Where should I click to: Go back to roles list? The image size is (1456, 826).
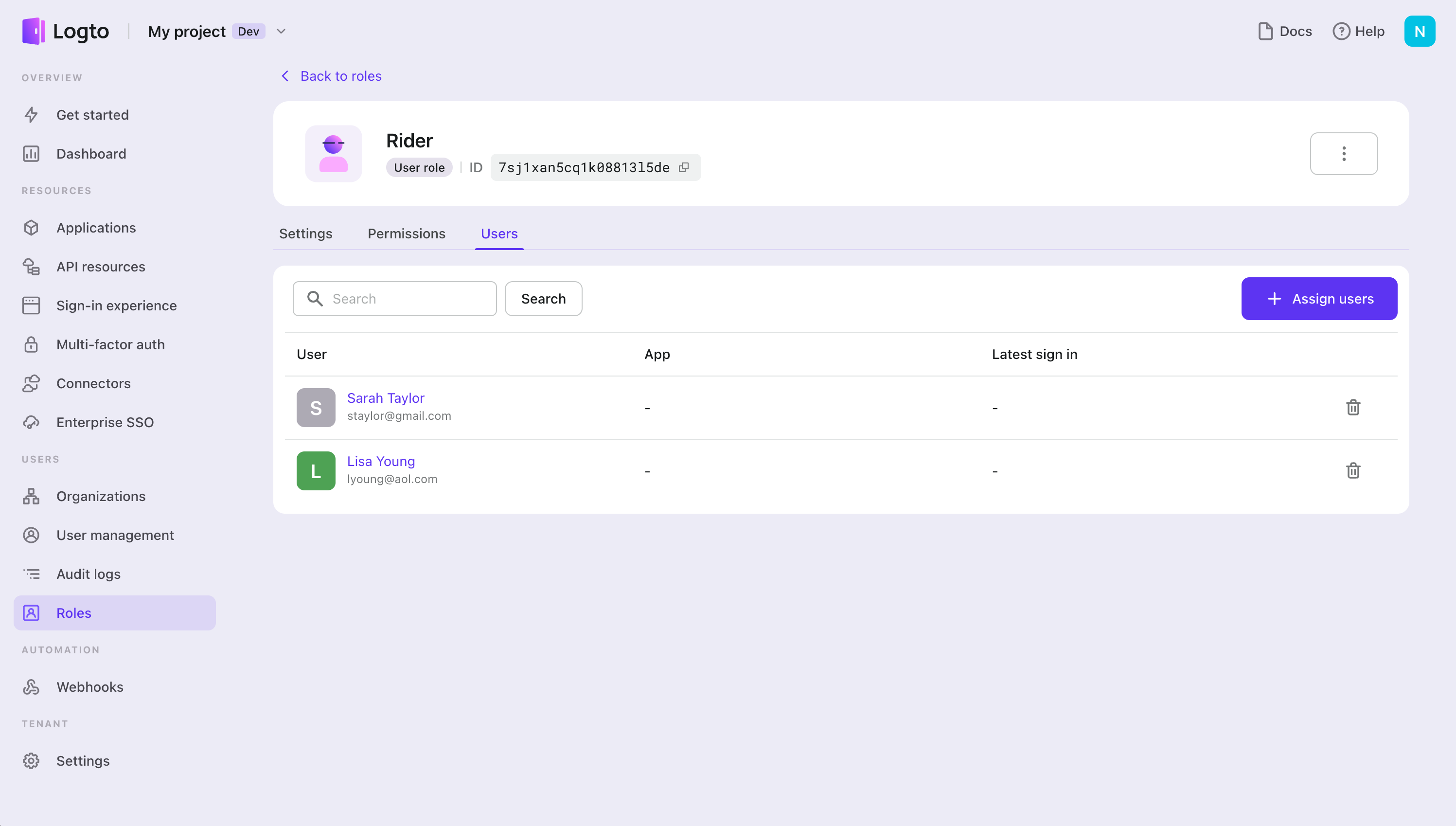(x=332, y=76)
